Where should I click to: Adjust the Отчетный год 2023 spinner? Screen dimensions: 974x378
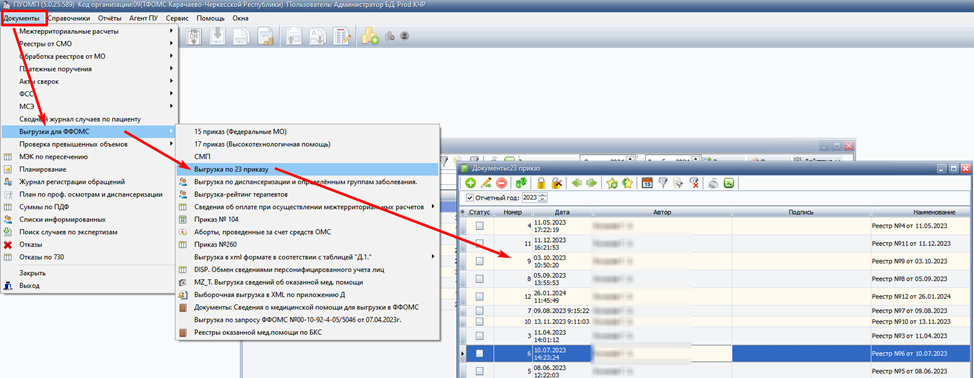click(x=543, y=198)
